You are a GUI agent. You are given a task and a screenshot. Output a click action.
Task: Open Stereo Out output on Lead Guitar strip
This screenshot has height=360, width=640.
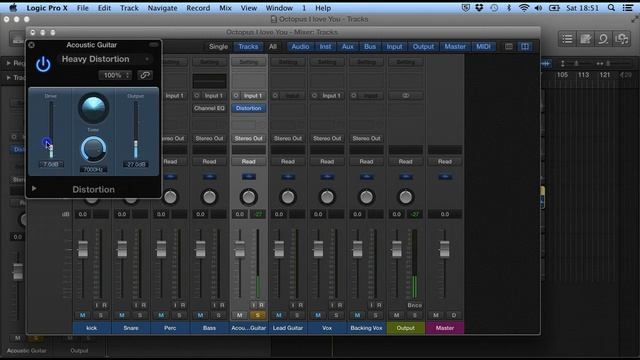pyautogui.click(x=288, y=138)
